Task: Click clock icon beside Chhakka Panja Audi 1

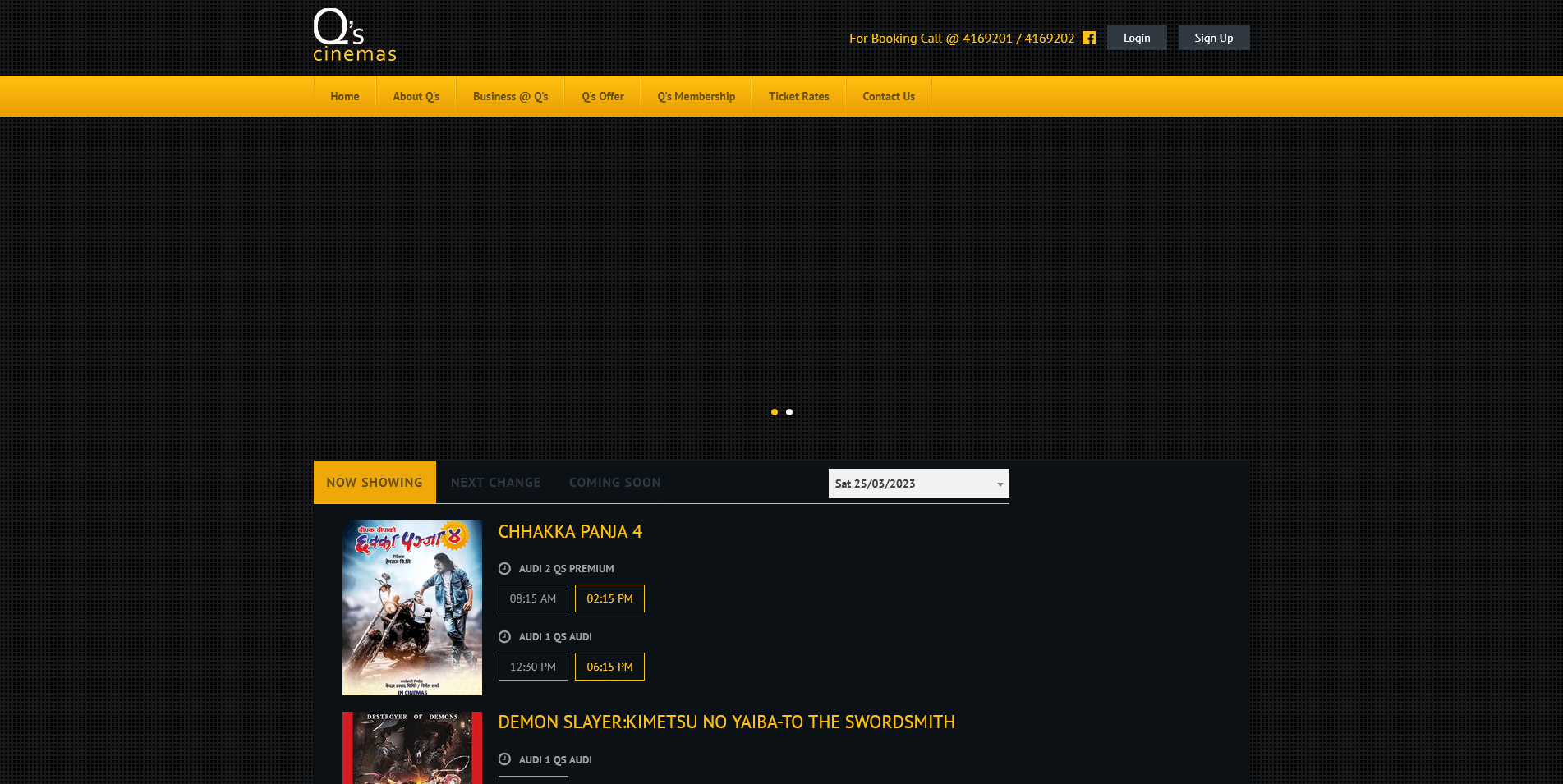Action: [x=504, y=636]
